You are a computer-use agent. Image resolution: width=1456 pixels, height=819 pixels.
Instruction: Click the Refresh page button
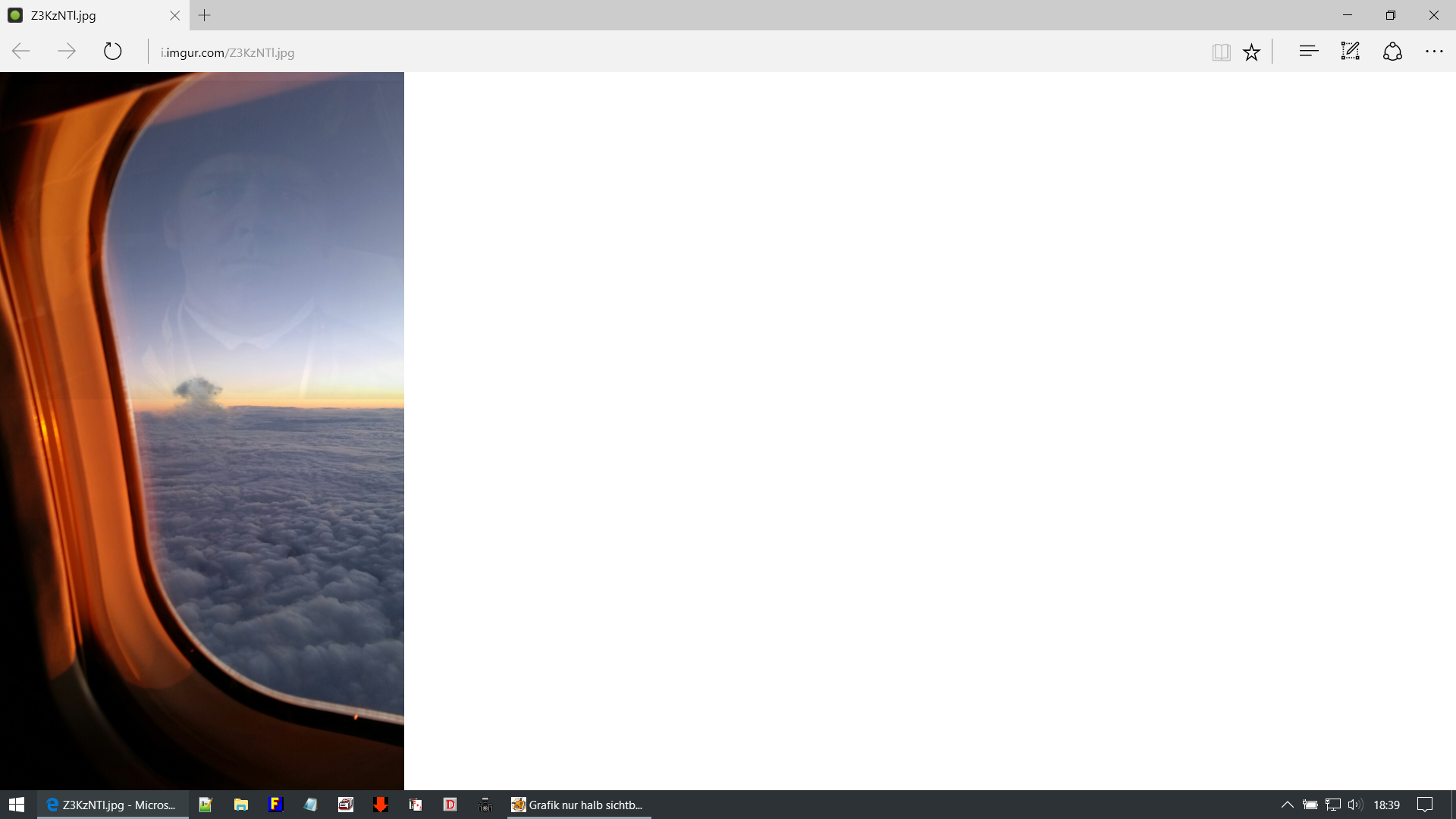click(112, 52)
